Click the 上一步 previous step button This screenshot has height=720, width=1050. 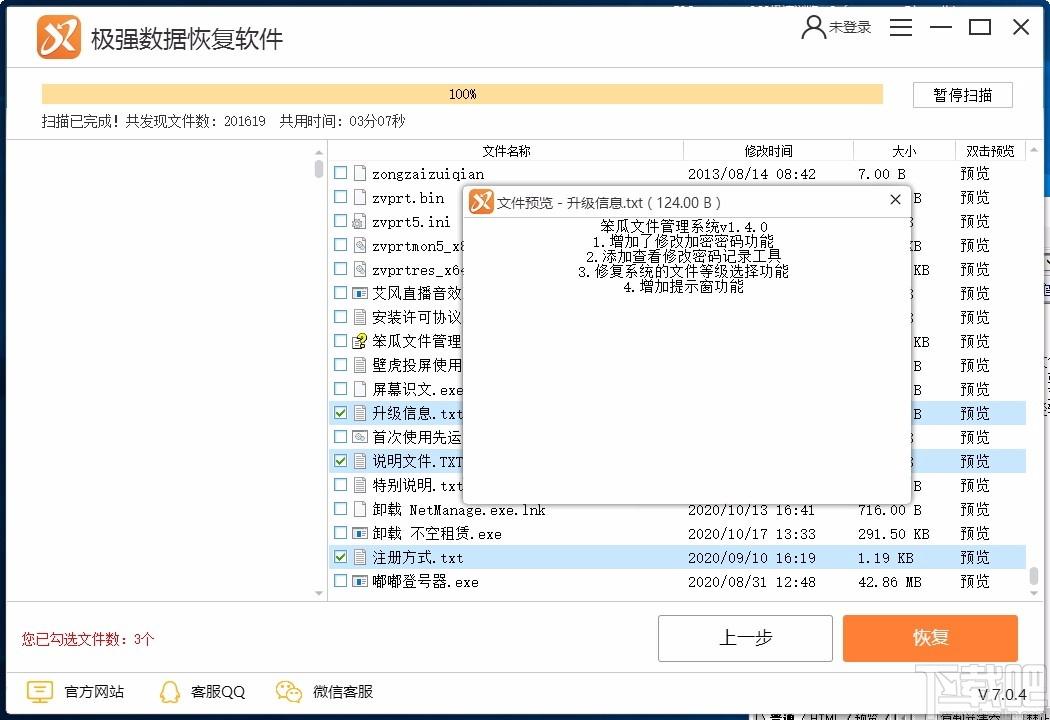coord(745,638)
